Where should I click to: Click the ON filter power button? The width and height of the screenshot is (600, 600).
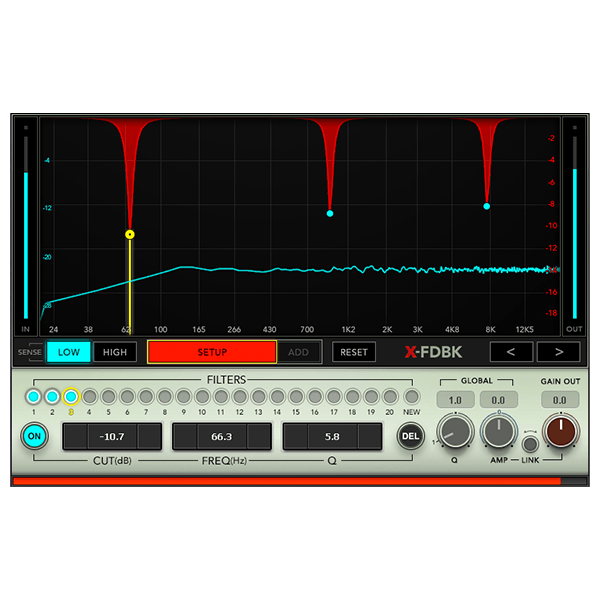coord(34,436)
